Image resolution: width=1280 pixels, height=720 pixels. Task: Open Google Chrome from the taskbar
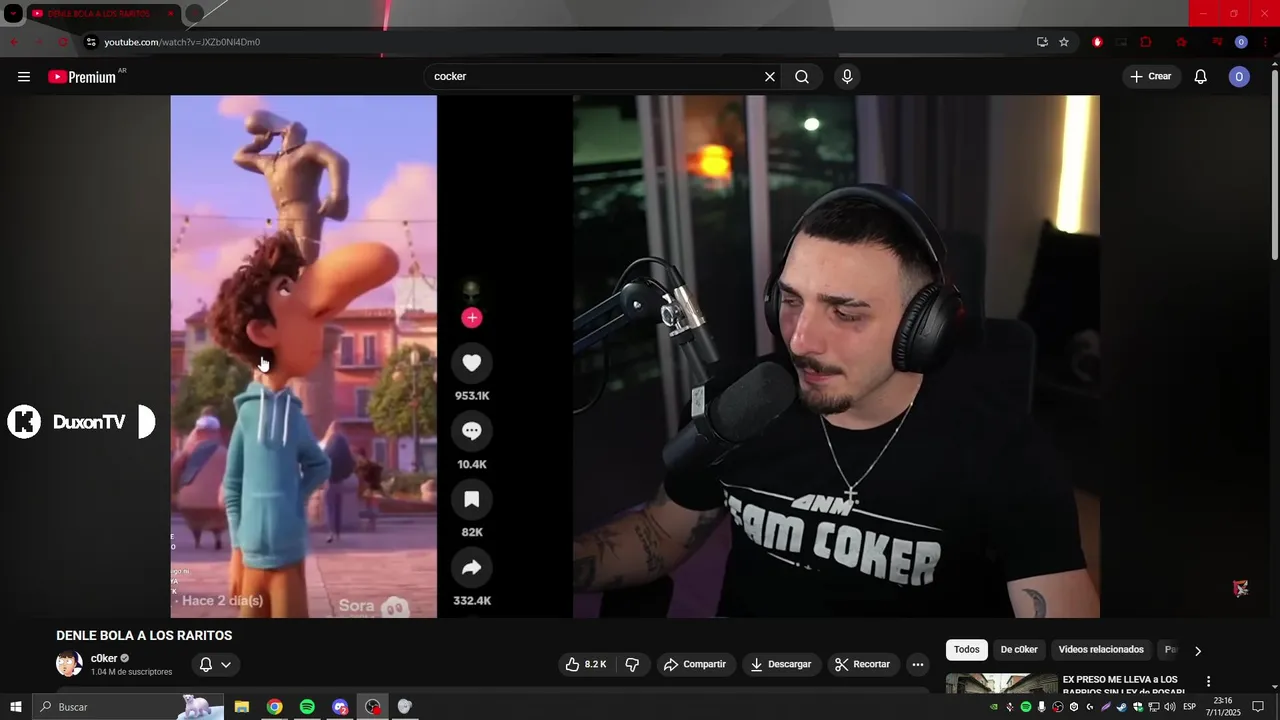click(x=274, y=707)
